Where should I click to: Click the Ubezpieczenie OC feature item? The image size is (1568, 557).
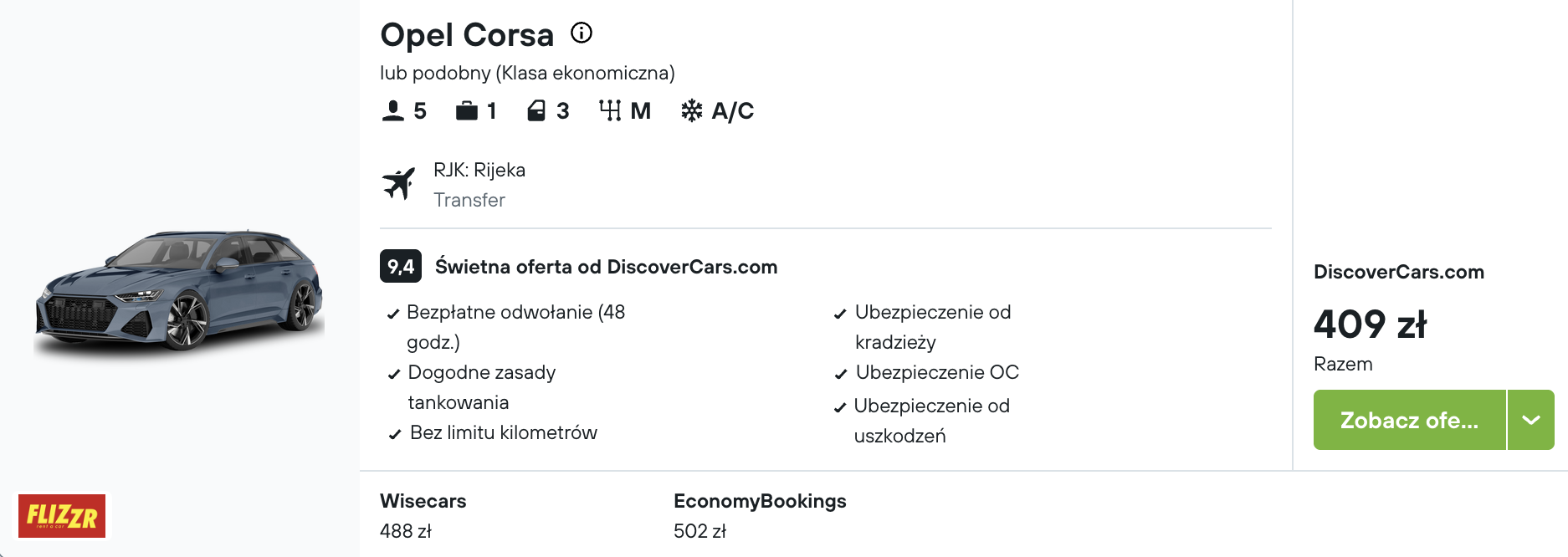pos(927,372)
